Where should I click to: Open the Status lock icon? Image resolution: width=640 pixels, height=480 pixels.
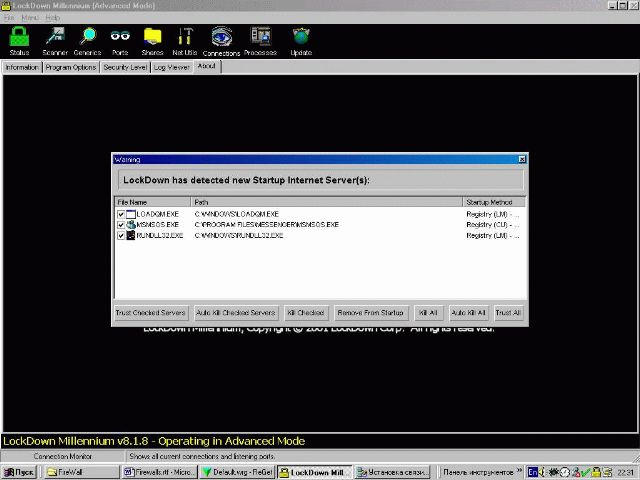pyautogui.click(x=19, y=41)
